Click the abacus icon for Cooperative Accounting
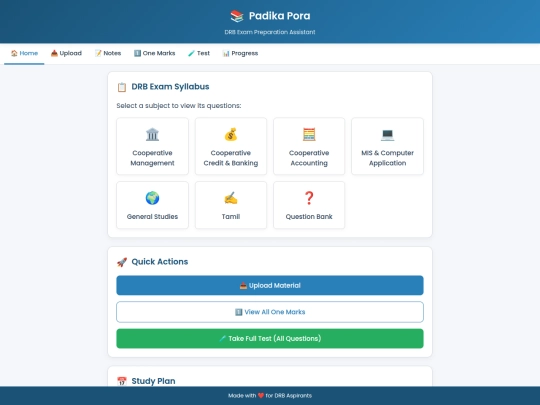Screen dimensions: 540x405 pyautogui.click(x=309, y=135)
